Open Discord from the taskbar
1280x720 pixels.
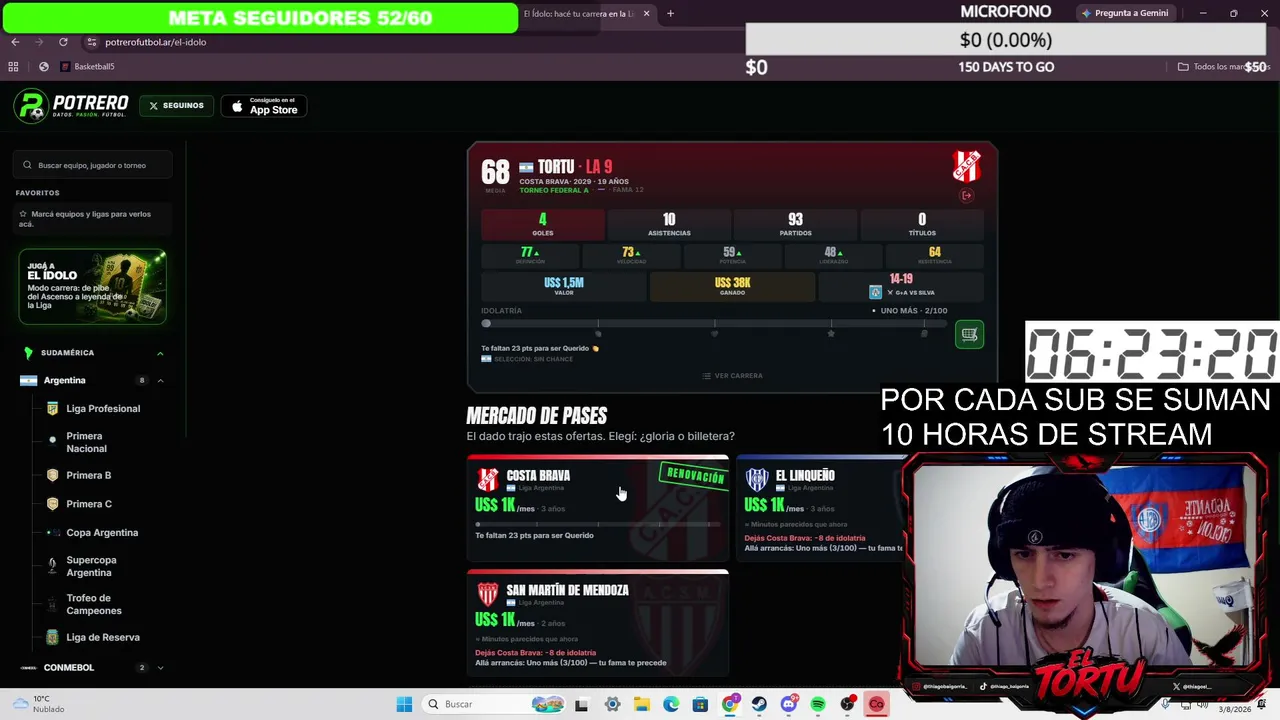click(789, 704)
